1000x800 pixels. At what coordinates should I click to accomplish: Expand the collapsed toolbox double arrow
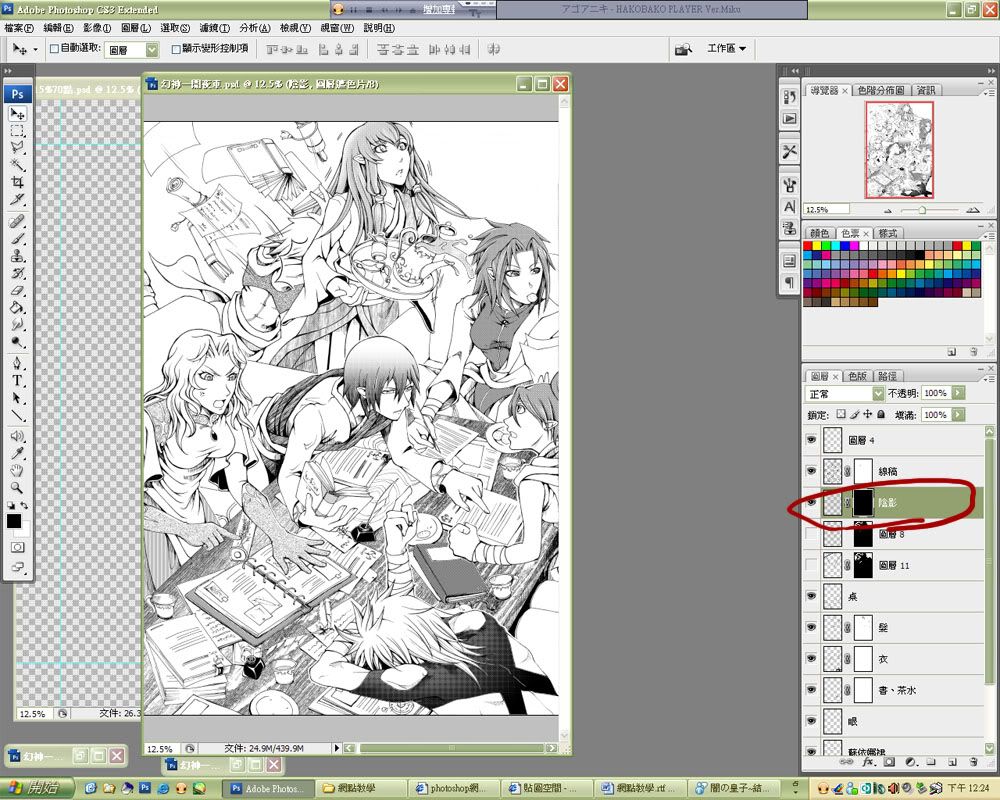click(8, 71)
